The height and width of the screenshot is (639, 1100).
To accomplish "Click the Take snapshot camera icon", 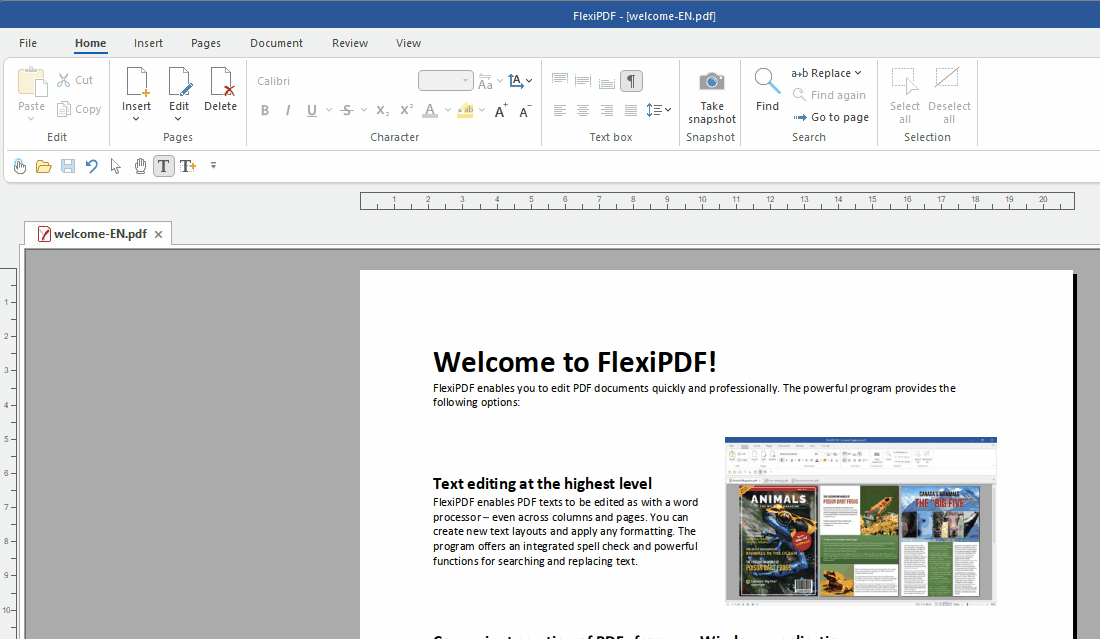I will 711,82.
